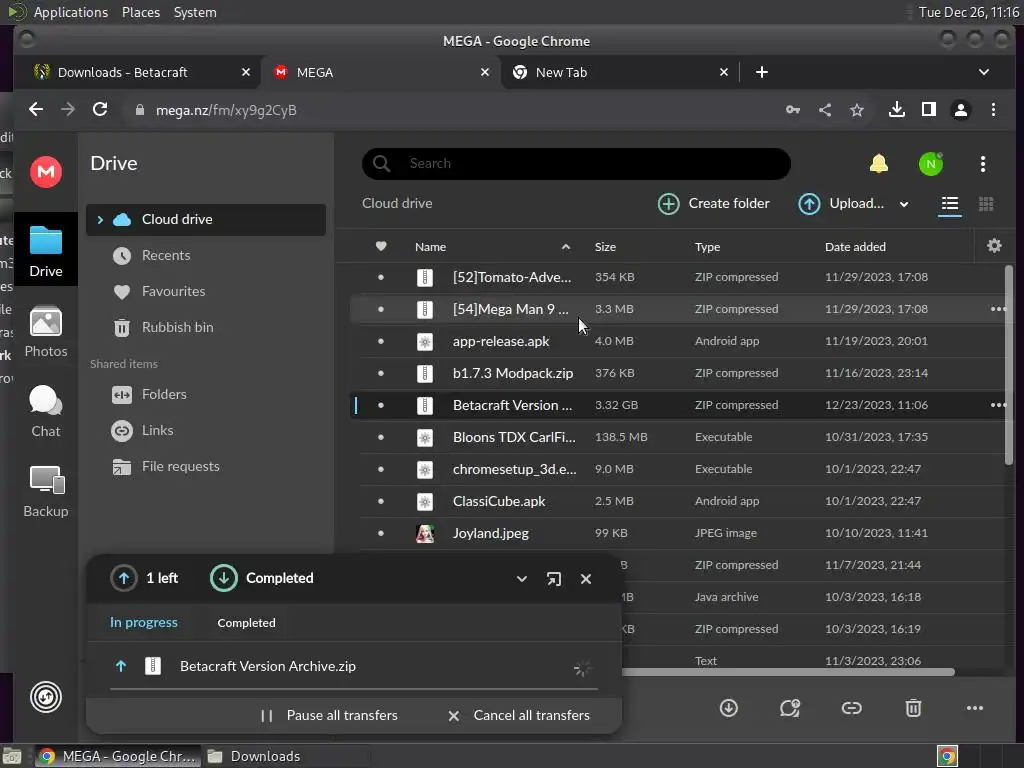Open Links item in sidebar
1024x768 pixels.
point(206,430)
